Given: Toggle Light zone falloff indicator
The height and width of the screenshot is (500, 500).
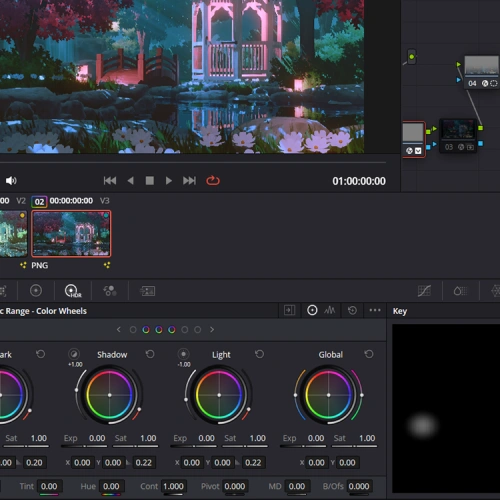Looking at the screenshot, I should [183, 354].
